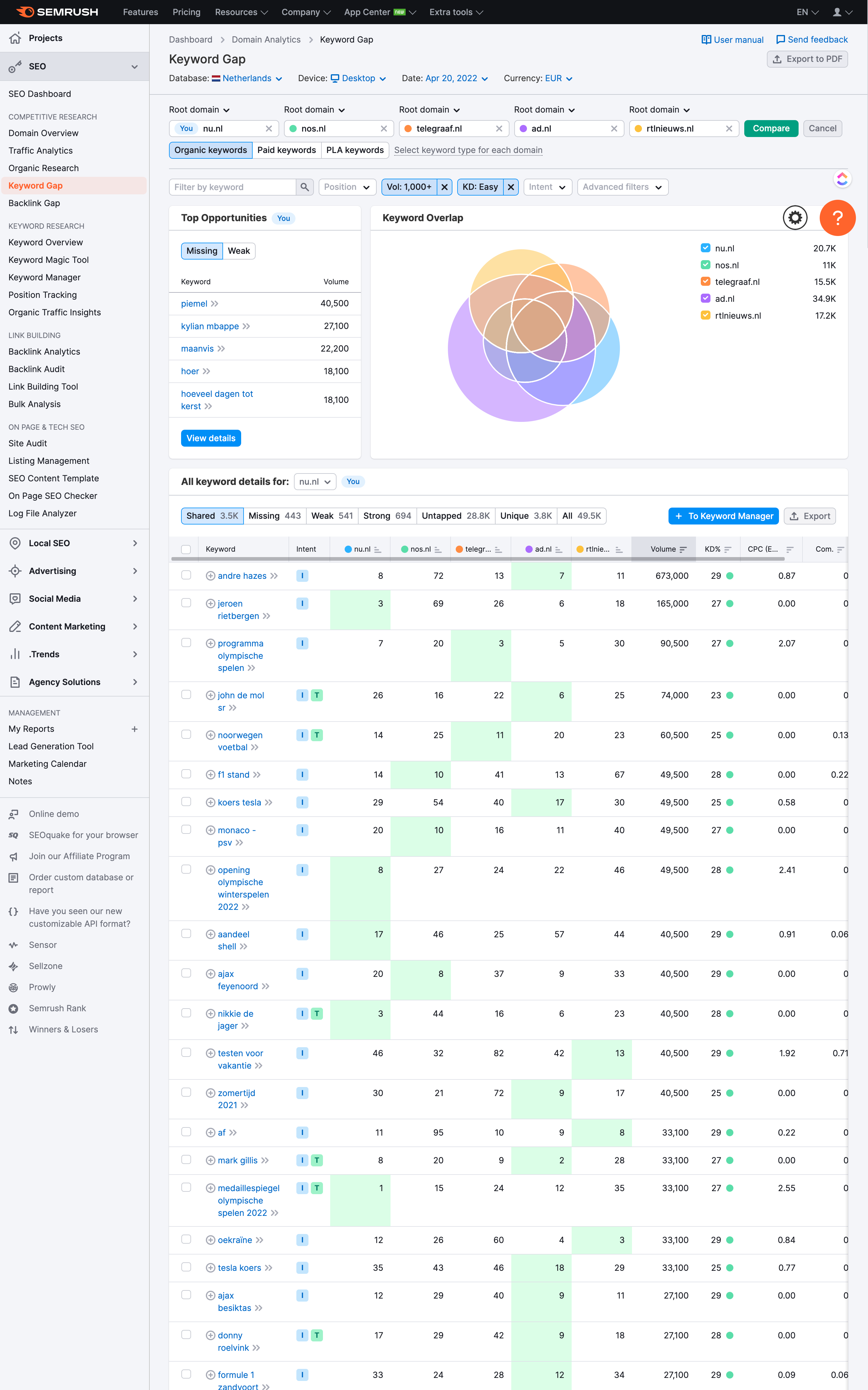Open the Position filter dropdown
The width and height of the screenshot is (868, 1390).
point(347,187)
